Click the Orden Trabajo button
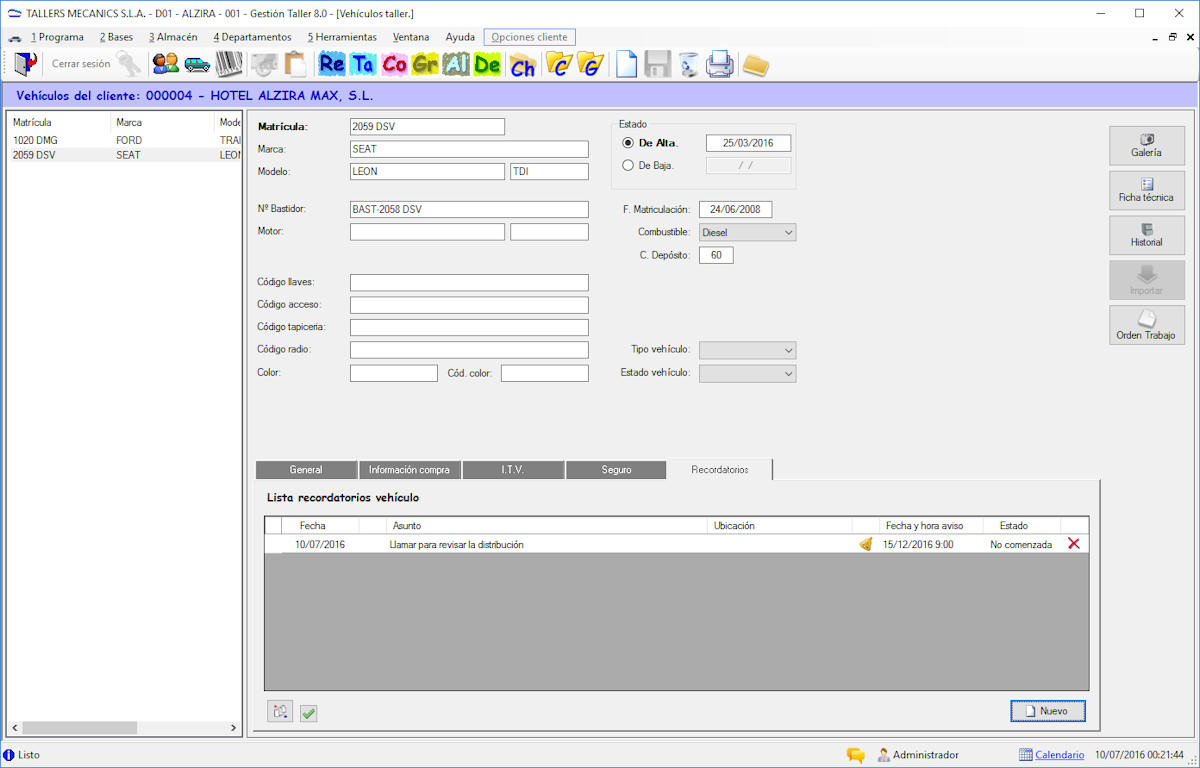The height and width of the screenshot is (768, 1200). click(1147, 325)
